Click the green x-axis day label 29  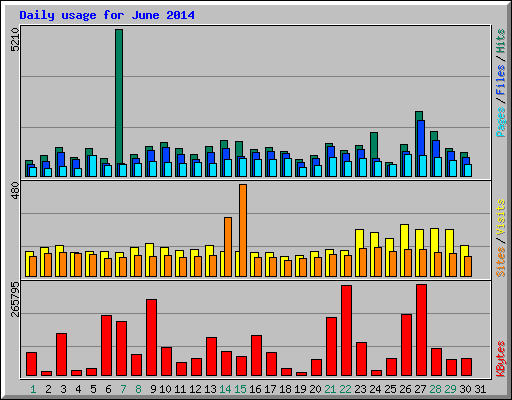point(450,389)
